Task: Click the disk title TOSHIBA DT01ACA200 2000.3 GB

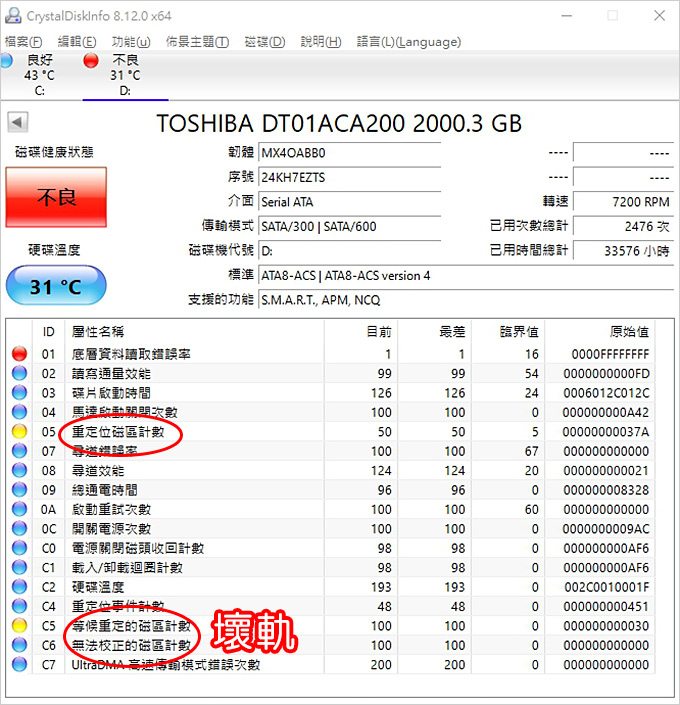Action: (x=339, y=123)
